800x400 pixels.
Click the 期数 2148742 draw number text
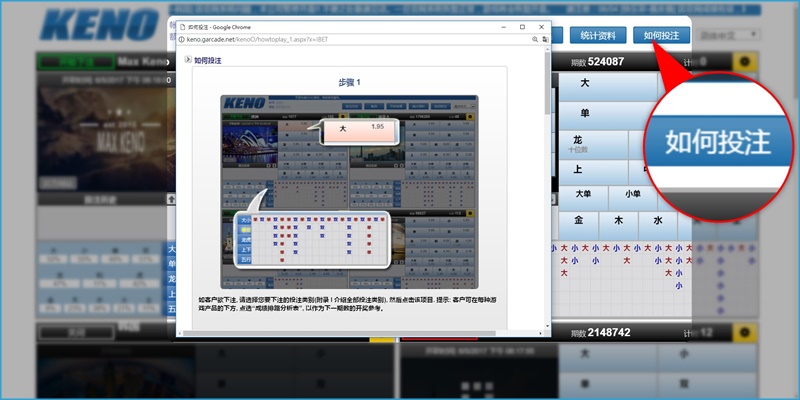[x=601, y=333]
